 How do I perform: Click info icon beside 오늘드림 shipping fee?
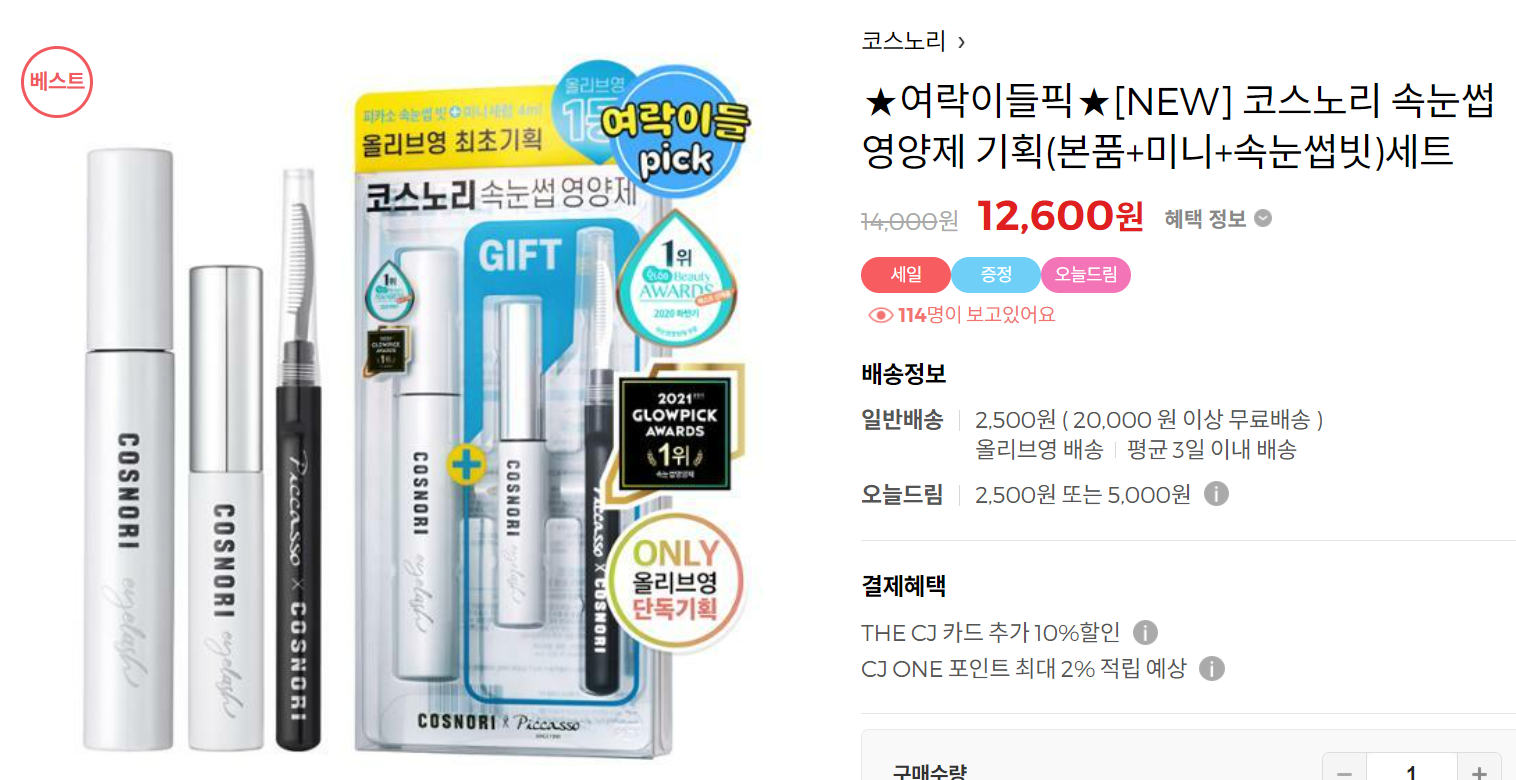coord(1216,494)
